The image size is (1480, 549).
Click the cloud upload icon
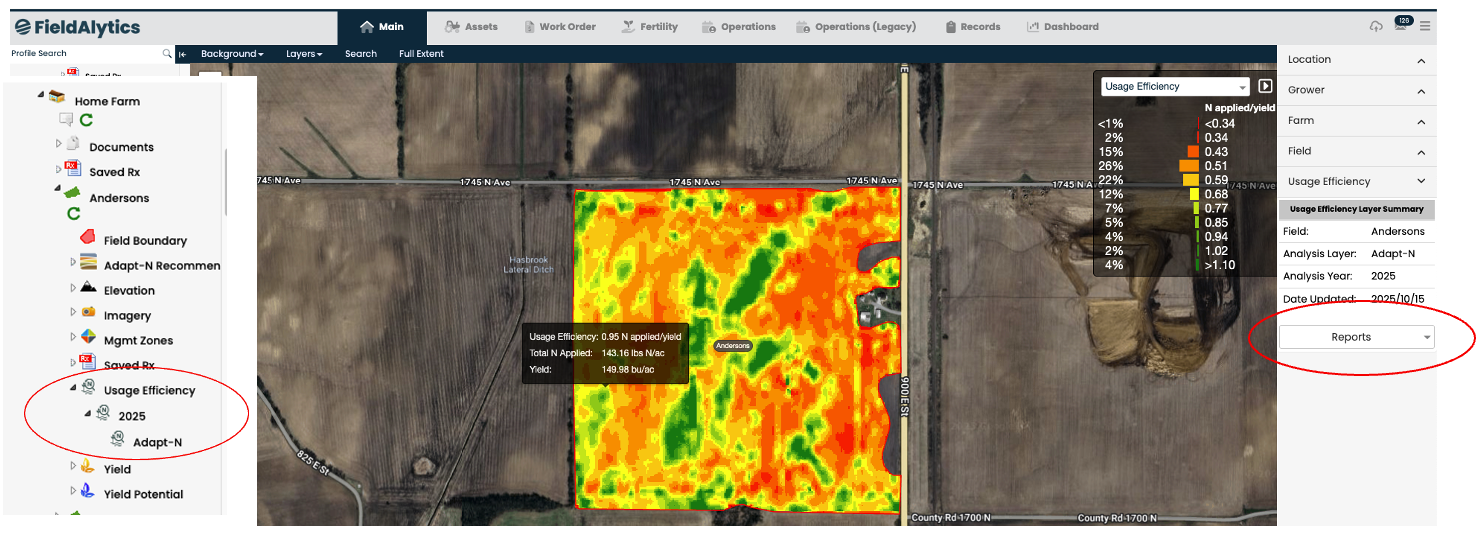pyautogui.click(x=1376, y=26)
